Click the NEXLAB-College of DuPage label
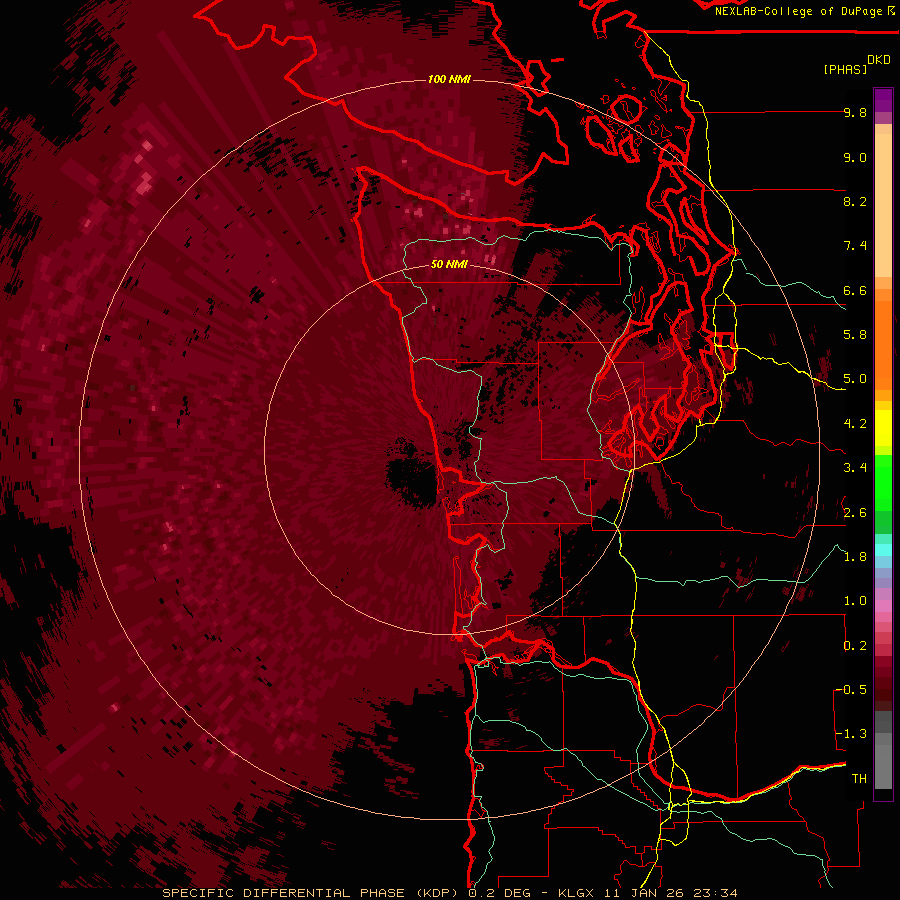Image resolution: width=900 pixels, height=900 pixels. pyautogui.click(x=798, y=11)
